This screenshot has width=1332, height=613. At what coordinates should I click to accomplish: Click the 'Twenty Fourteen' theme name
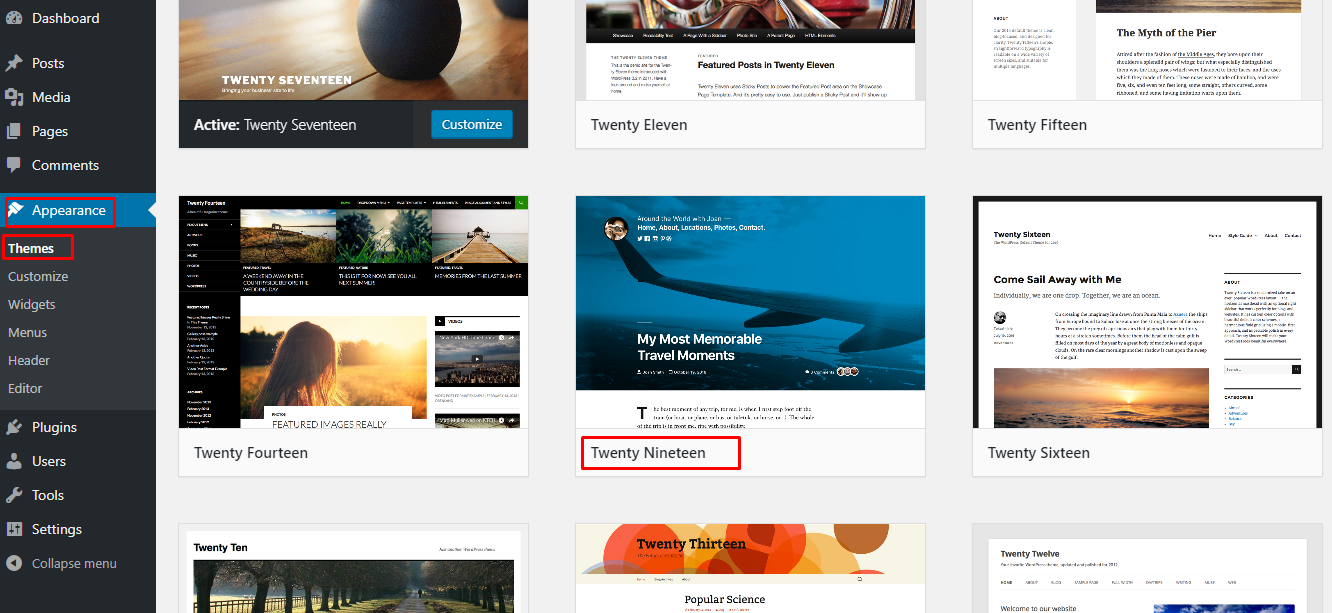(x=251, y=453)
